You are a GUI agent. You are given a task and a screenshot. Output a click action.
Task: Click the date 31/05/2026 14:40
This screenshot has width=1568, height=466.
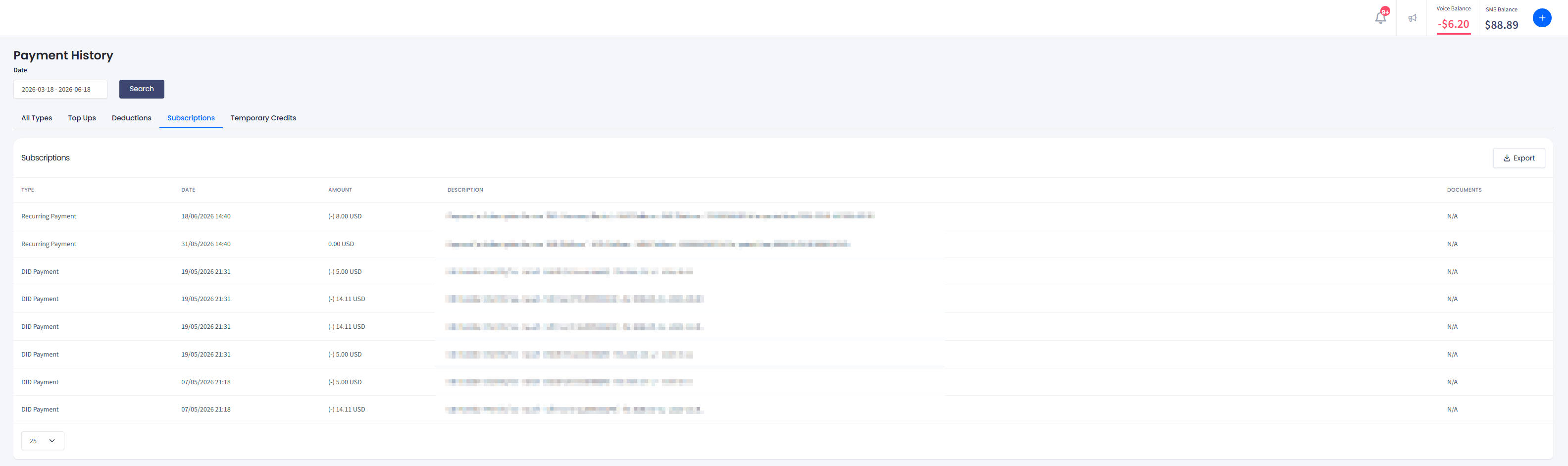pyautogui.click(x=206, y=244)
